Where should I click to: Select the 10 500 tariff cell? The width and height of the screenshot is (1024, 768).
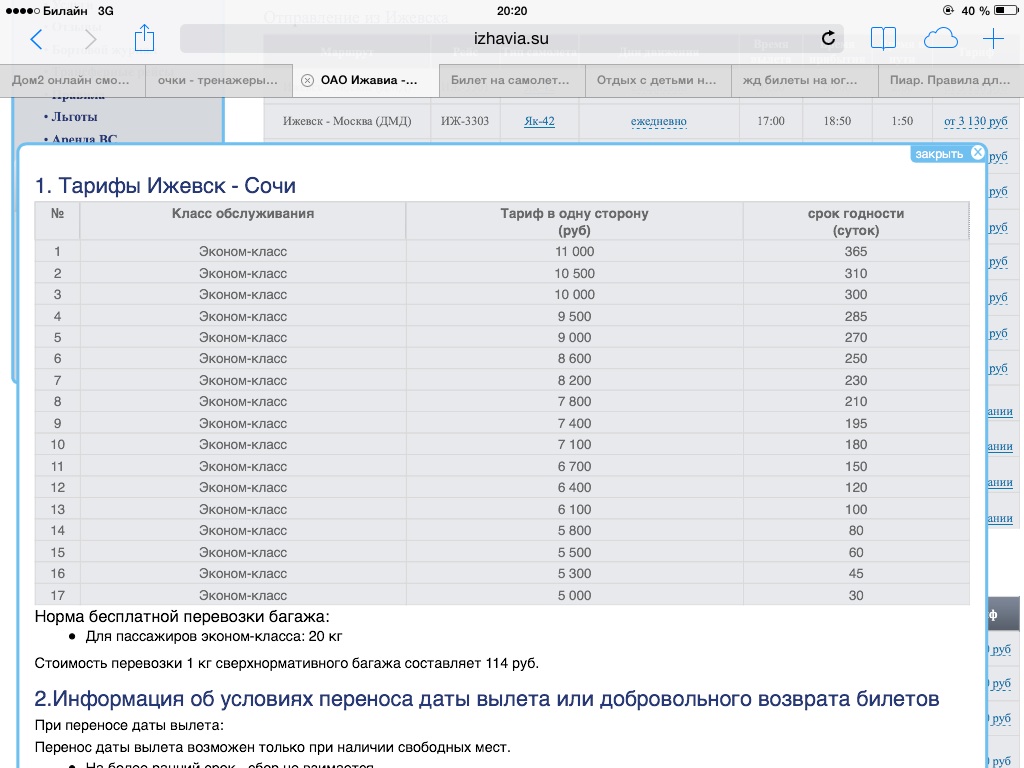click(x=575, y=273)
